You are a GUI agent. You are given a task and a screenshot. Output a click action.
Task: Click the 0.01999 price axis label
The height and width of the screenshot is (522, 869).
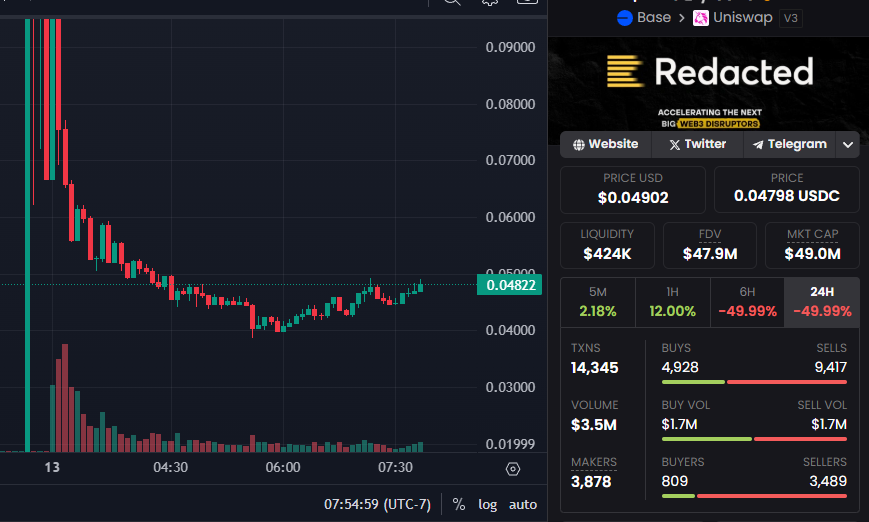pyautogui.click(x=510, y=444)
